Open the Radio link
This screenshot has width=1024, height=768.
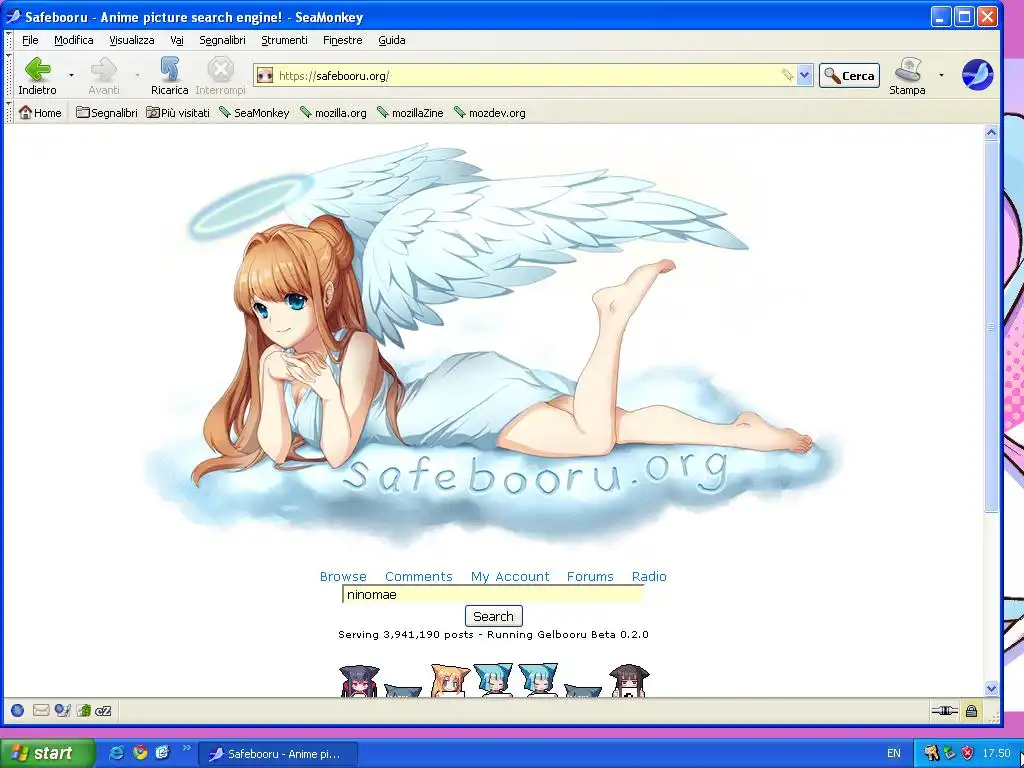[649, 577]
